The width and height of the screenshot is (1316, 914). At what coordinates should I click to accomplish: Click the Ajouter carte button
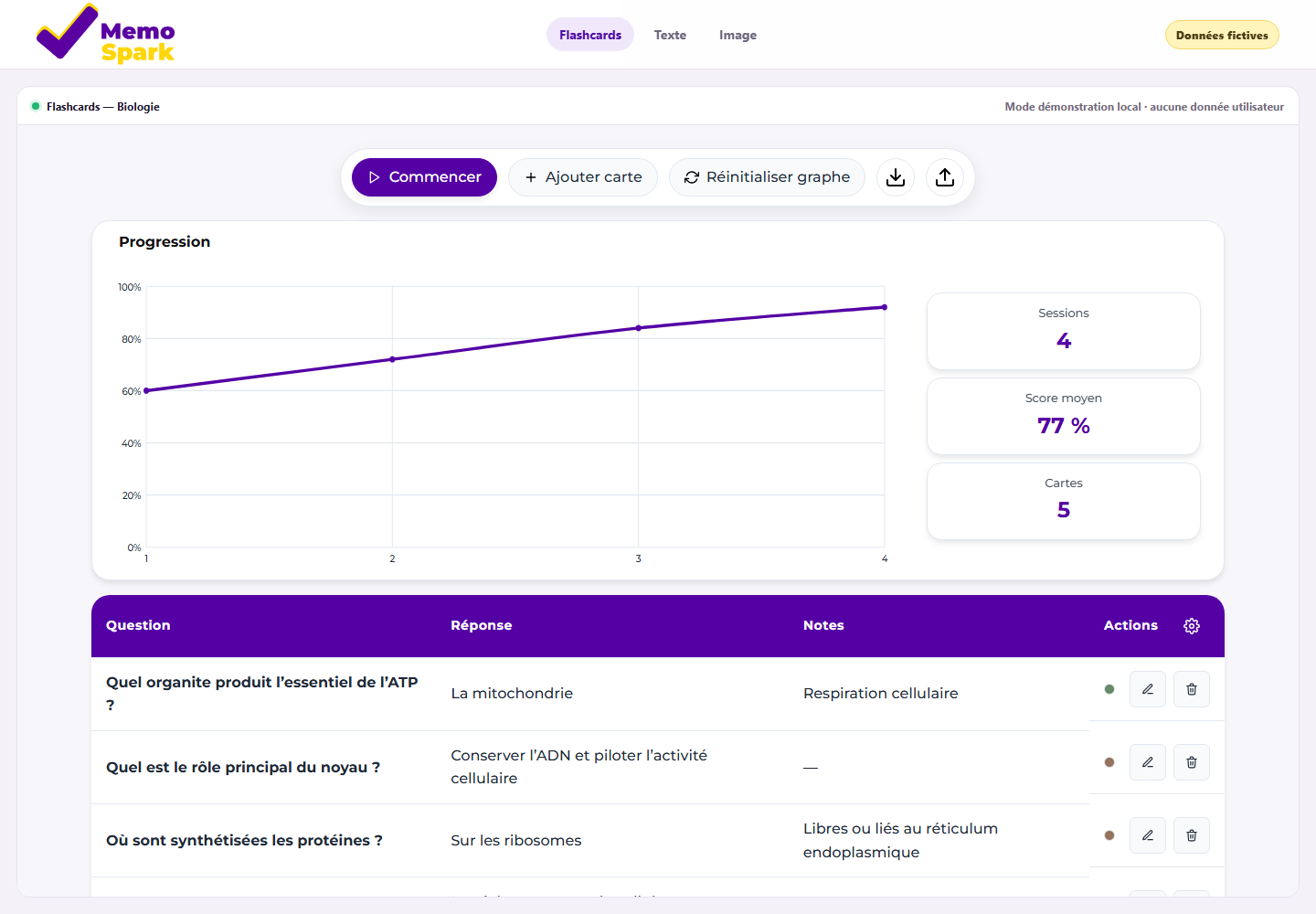tap(583, 177)
